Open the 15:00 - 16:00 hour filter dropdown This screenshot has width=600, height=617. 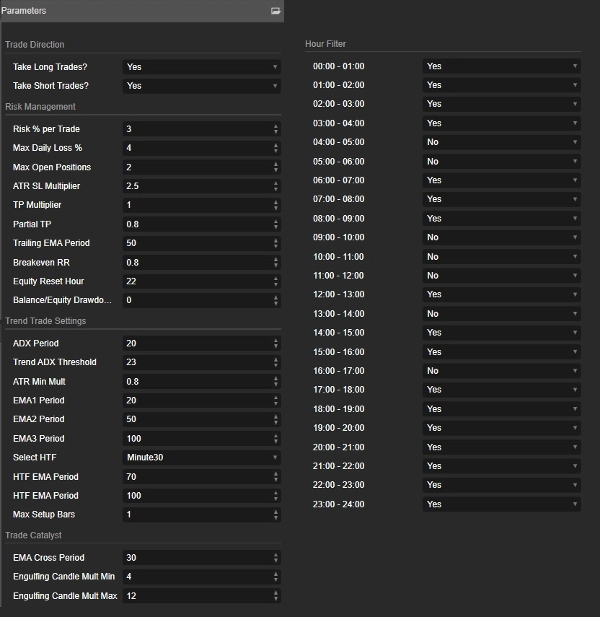pyautogui.click(x=502, y=352)
